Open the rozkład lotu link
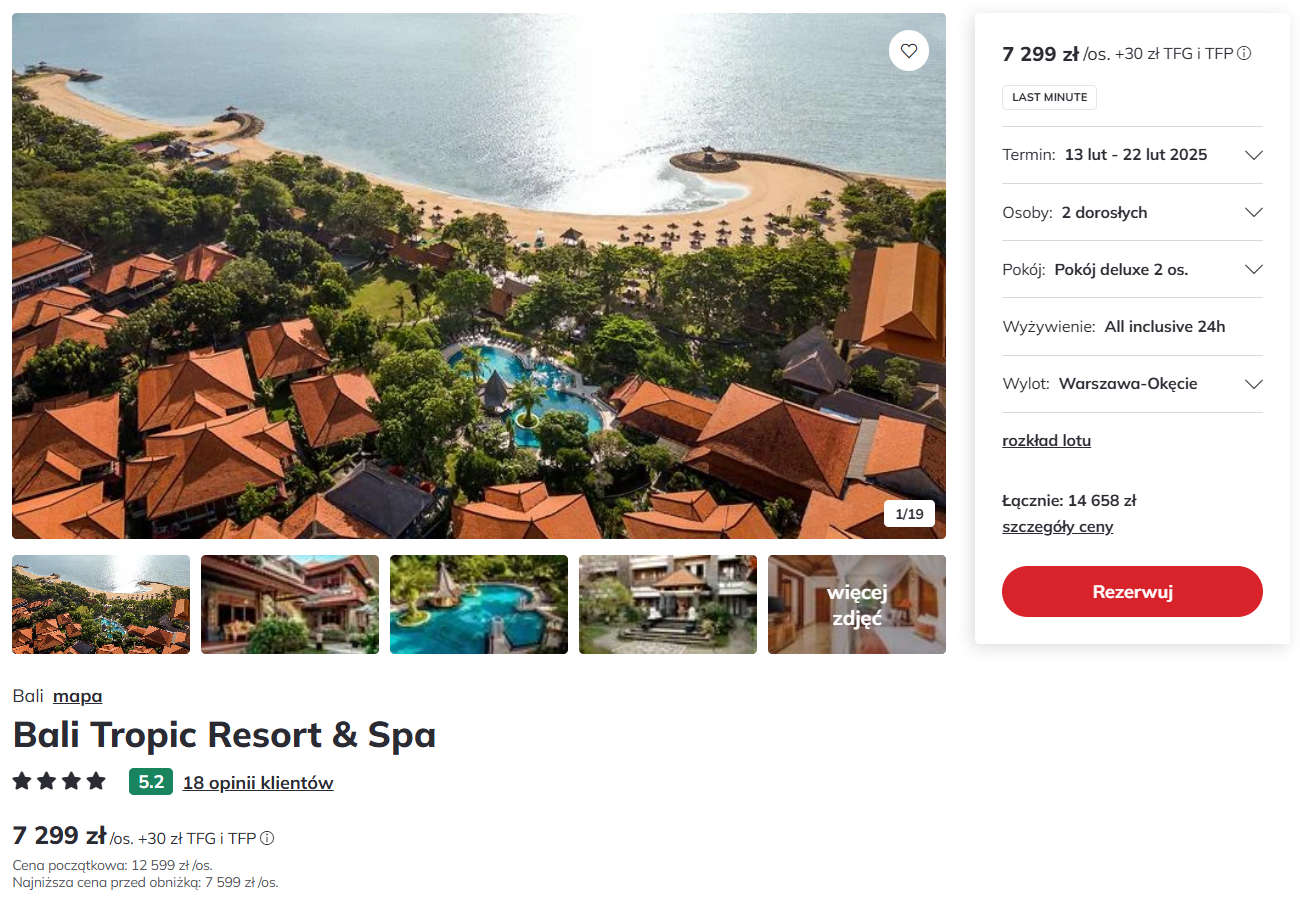 [x=1046, y=440]
